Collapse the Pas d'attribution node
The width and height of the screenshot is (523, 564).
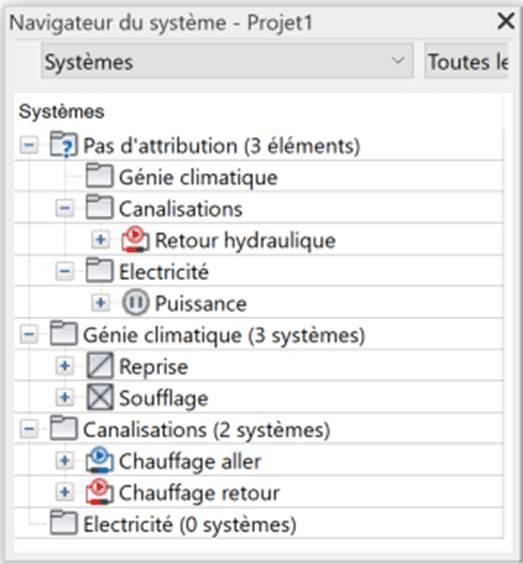pos(29,145)
